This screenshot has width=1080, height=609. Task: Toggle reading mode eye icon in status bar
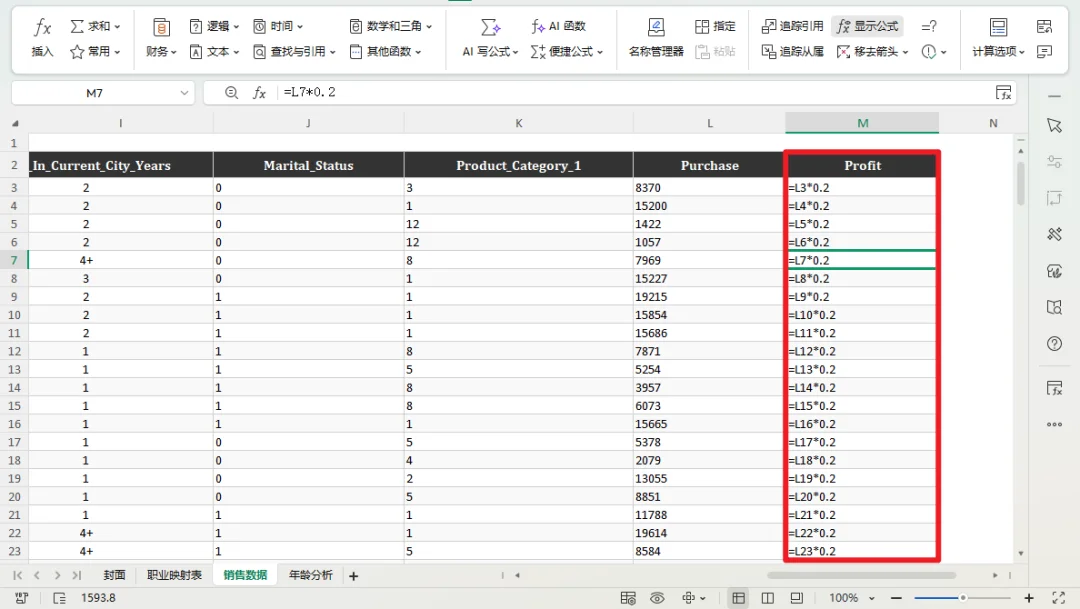(657, 598)
